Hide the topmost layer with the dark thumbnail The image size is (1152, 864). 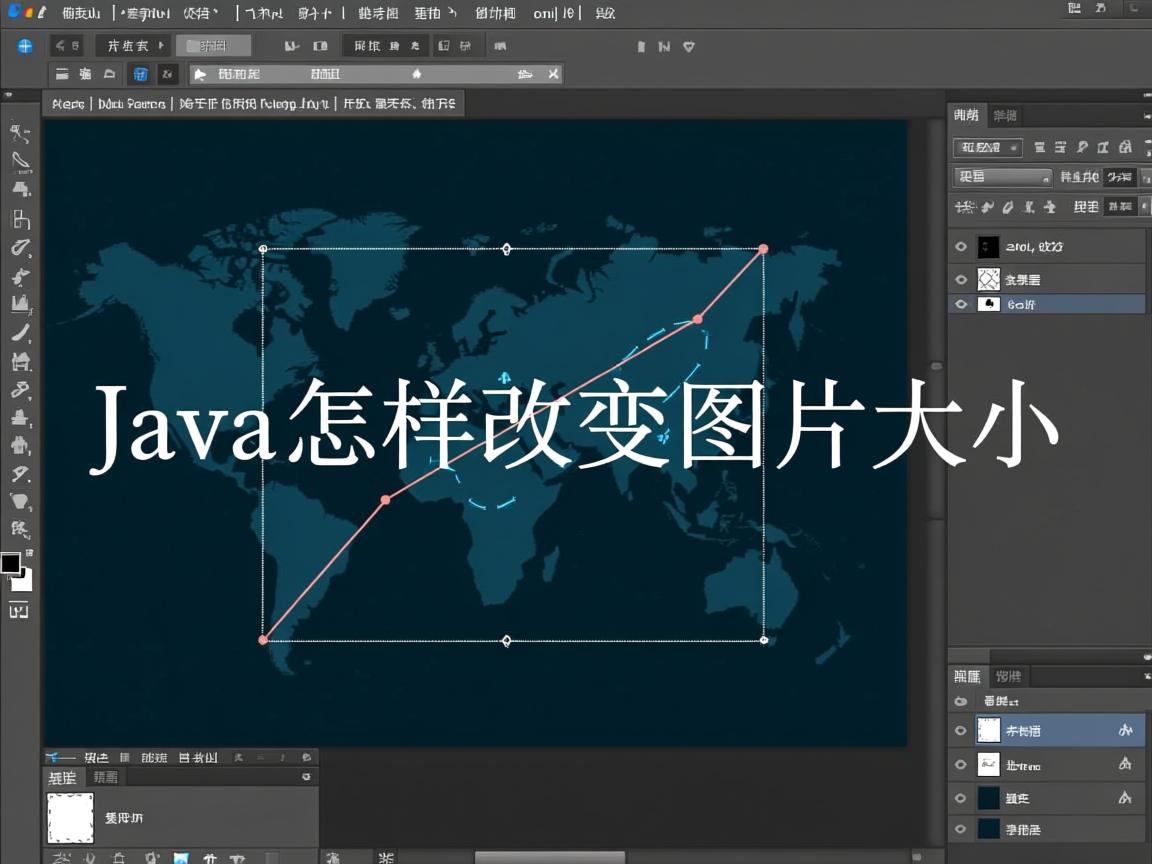click(960, 246)
